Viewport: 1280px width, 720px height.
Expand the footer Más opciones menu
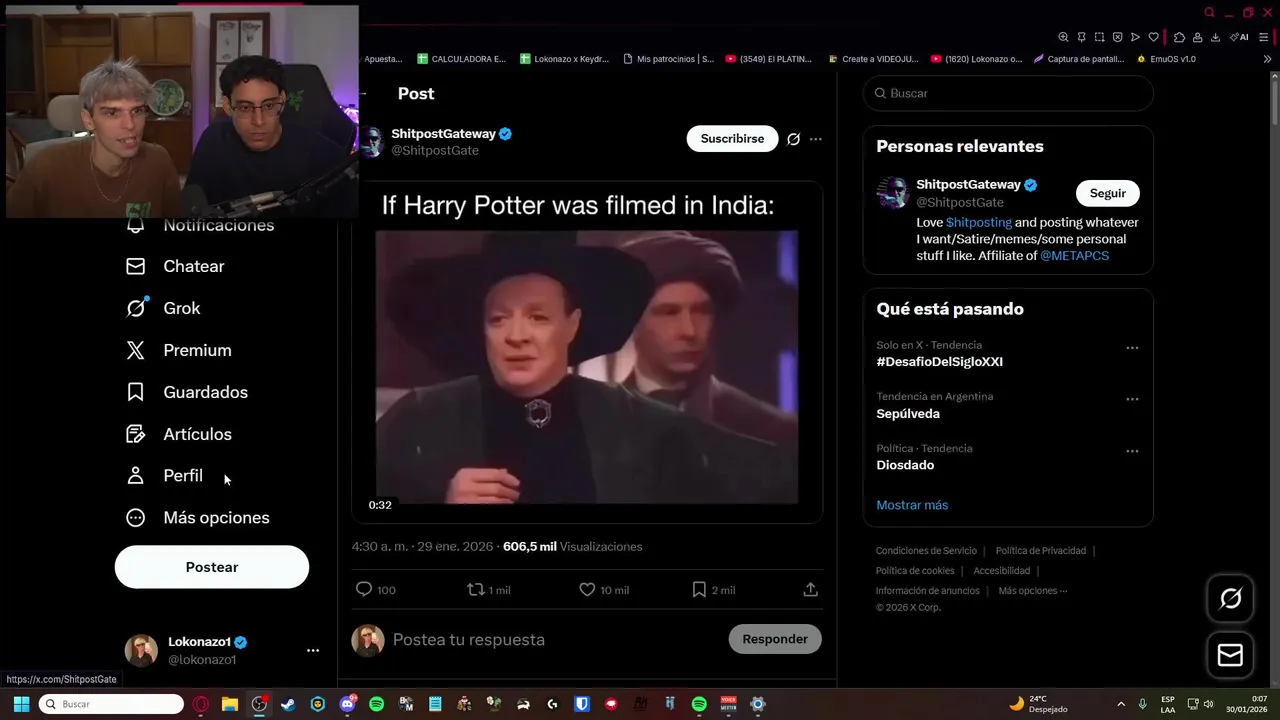coord(1033,591)
